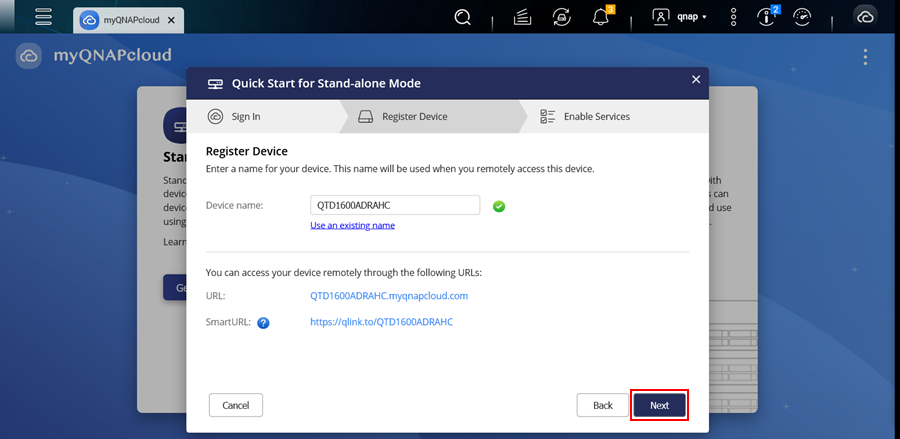Click the Cancel button
The image size is (900, 439).
tap(236, 405)
